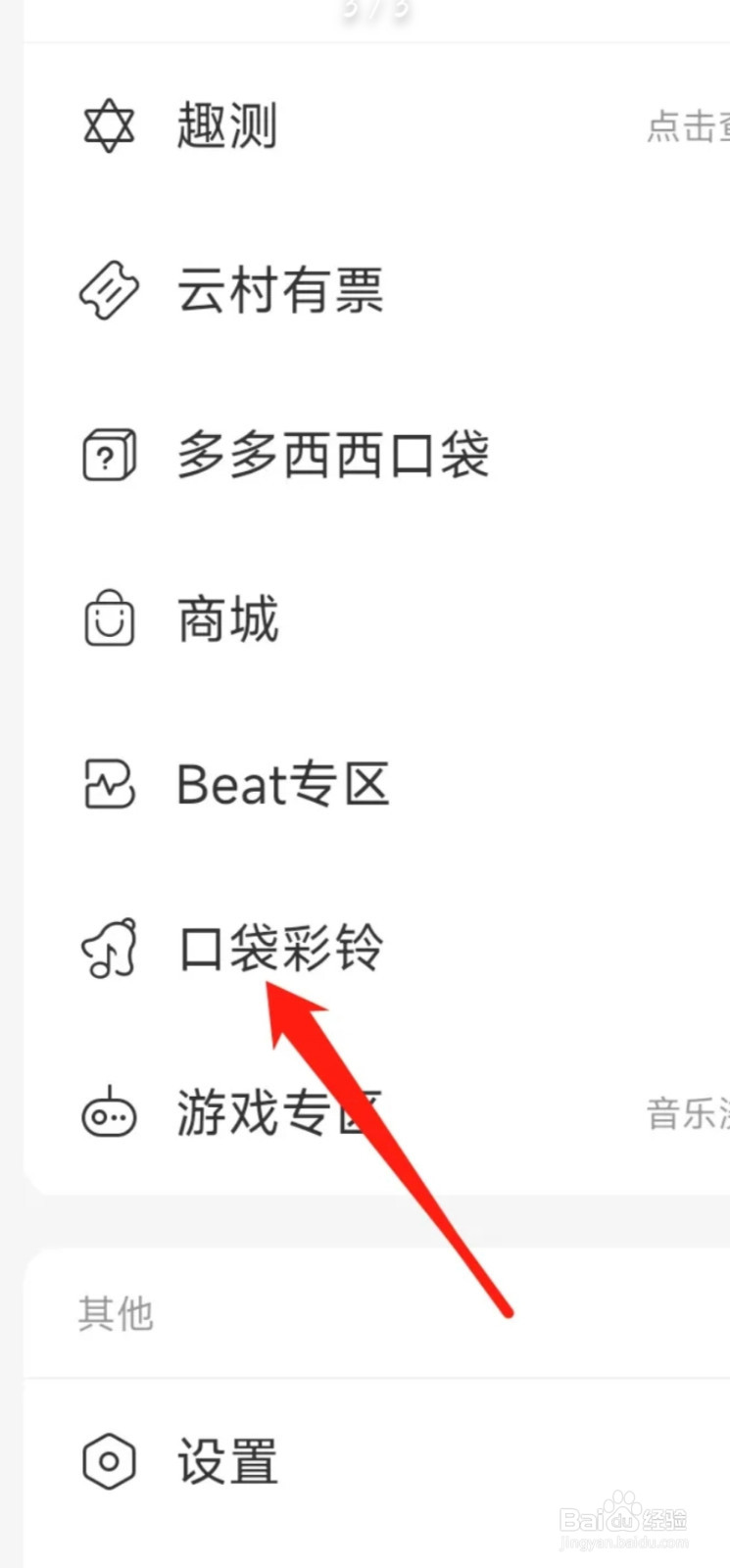Tap the 其他 section header
Viewport: 730px width, 1568px height.
tap(116, 1313)
